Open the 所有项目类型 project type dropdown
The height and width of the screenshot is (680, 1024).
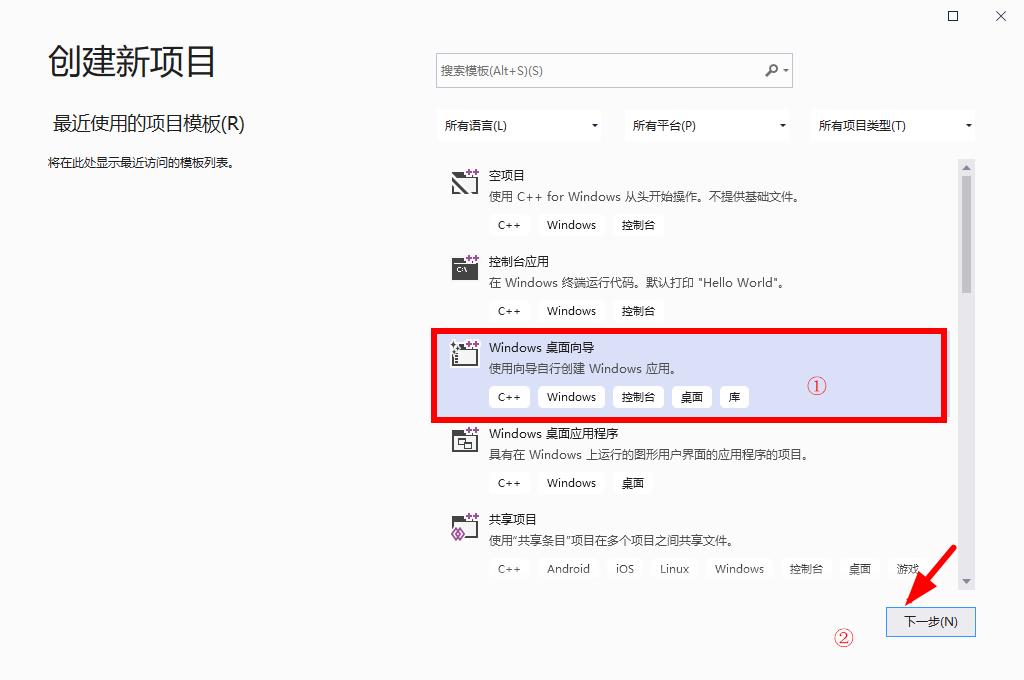click(x=895, y=126)
